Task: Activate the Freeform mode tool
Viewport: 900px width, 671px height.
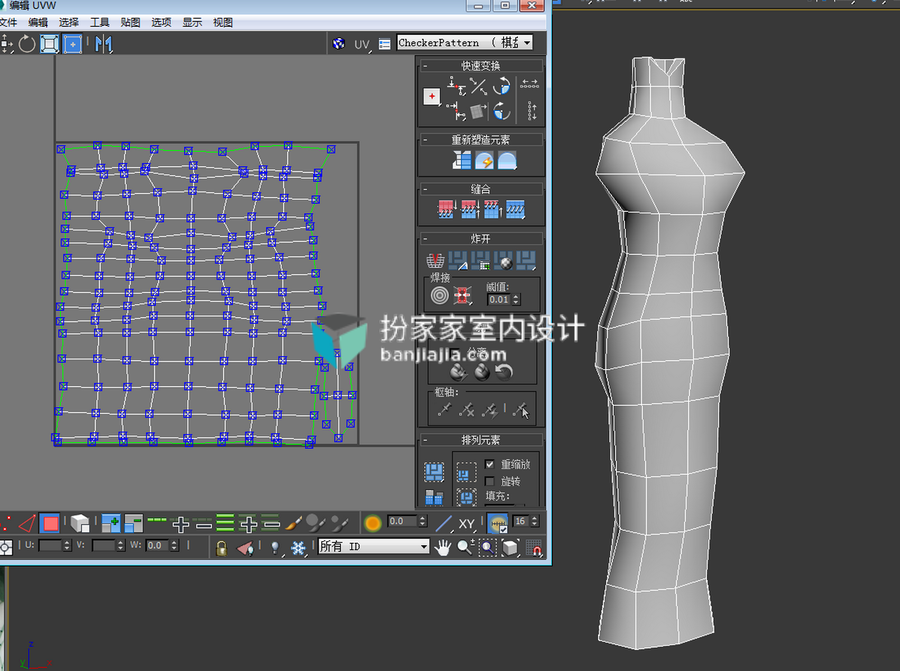Action: tap(72, 44)
